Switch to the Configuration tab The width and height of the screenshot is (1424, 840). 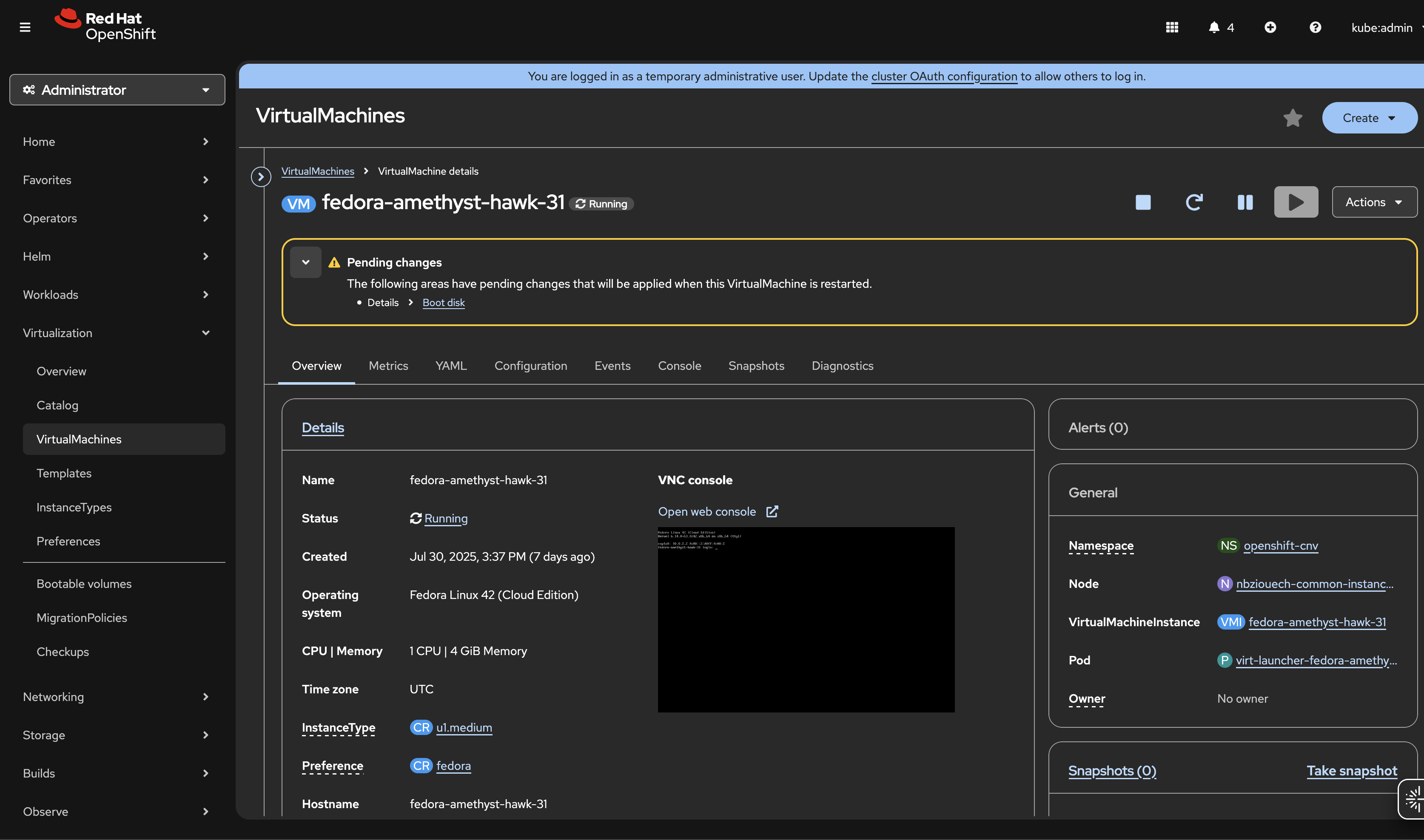[x=530, y=366]
